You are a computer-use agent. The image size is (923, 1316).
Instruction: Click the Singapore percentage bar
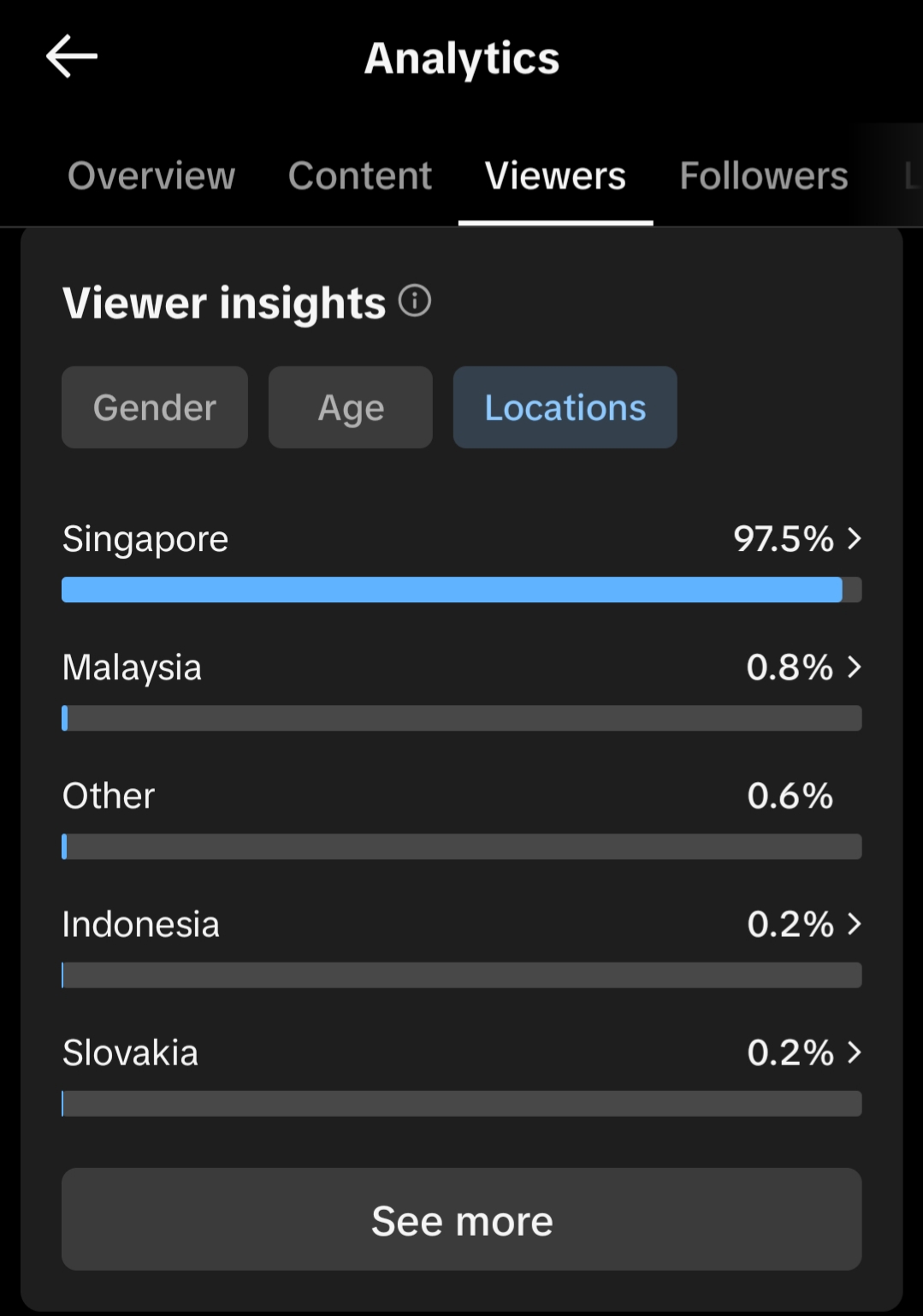click(x=461, y=590)
